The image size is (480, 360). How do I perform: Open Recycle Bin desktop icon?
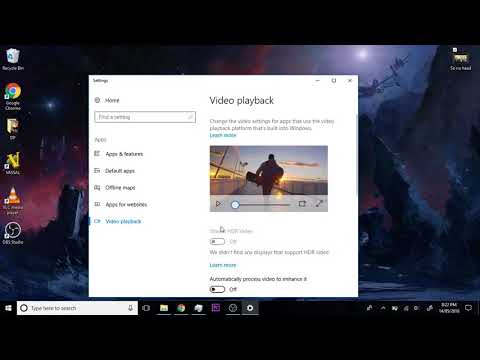point(13,59)
